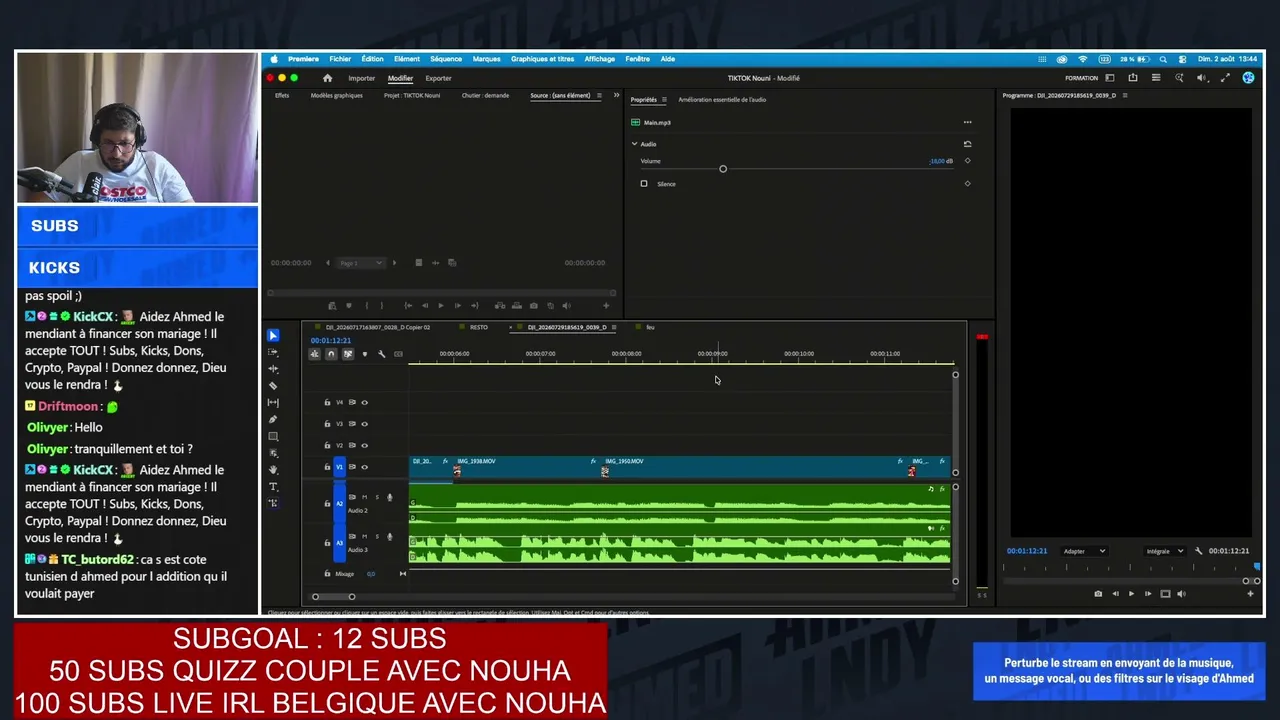Screen dimensions: 1280x720
Task: Open the Propriétés panel menu
Action: (664, 100)
